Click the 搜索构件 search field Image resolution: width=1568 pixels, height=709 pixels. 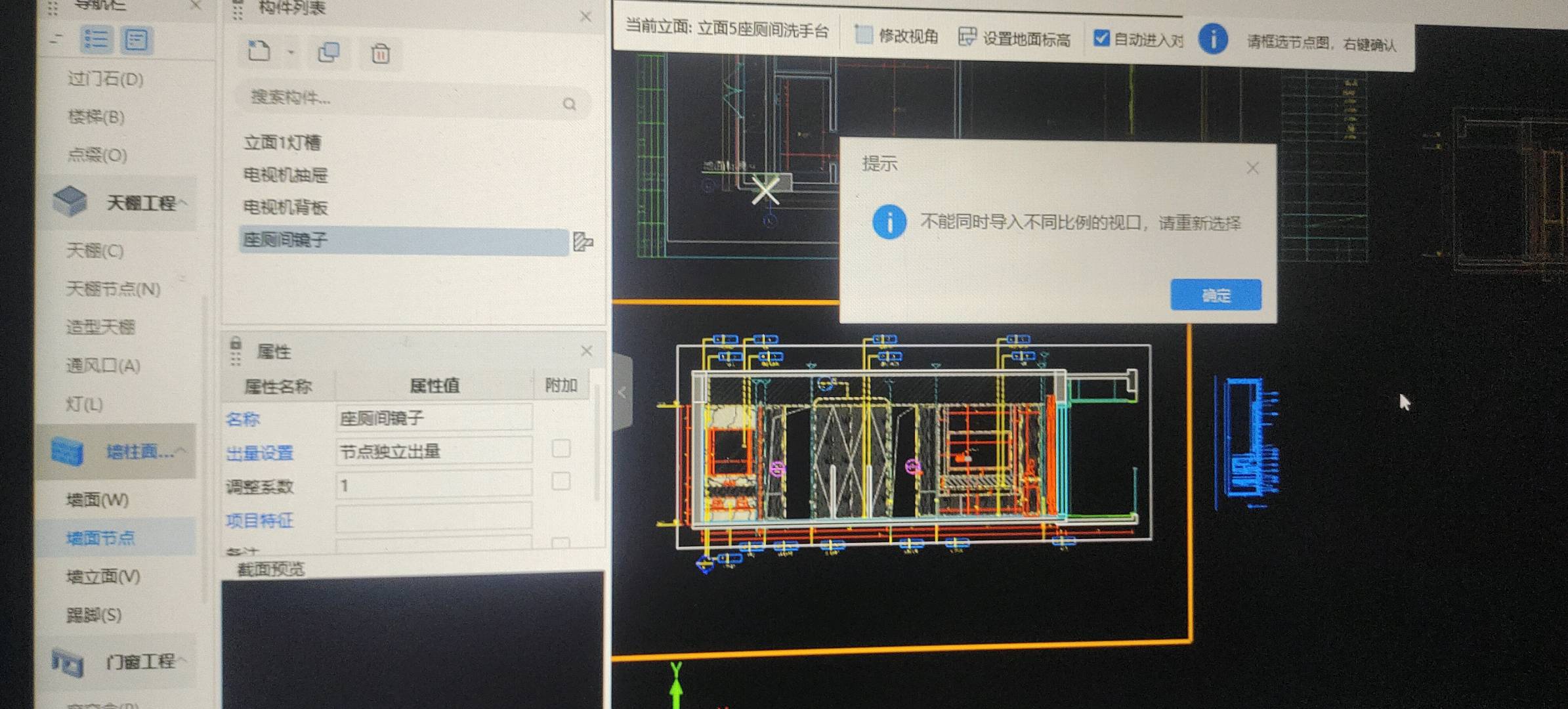pyautogui.click(x=400, y=98)
